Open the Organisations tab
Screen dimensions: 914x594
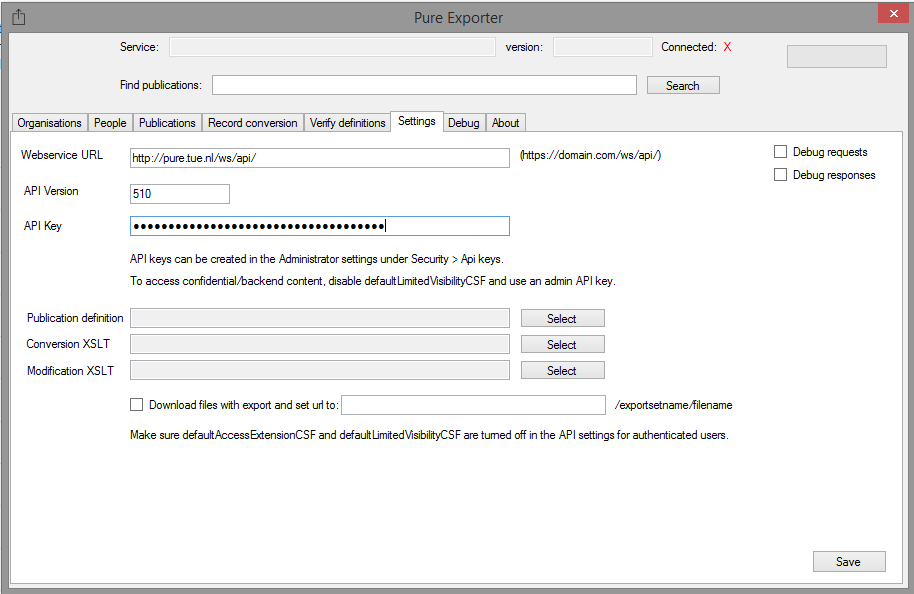[x=50, y=123]
